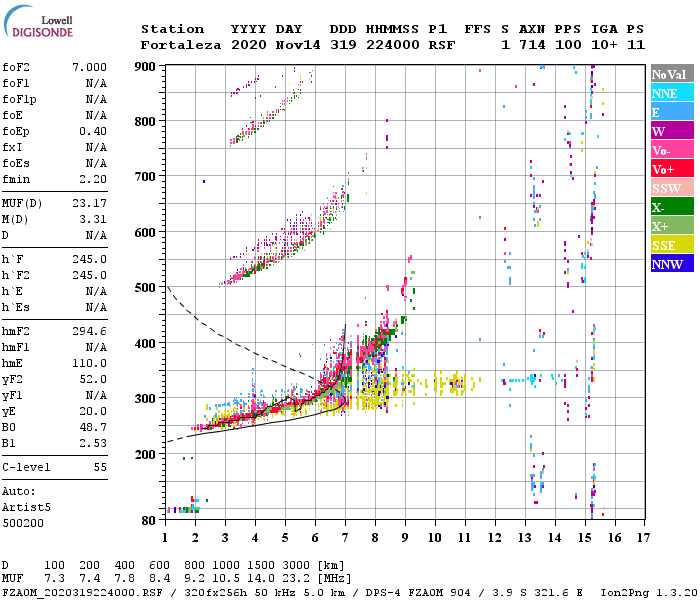
Task: Click the C-level value 55
Action: [x=100, y=467]
